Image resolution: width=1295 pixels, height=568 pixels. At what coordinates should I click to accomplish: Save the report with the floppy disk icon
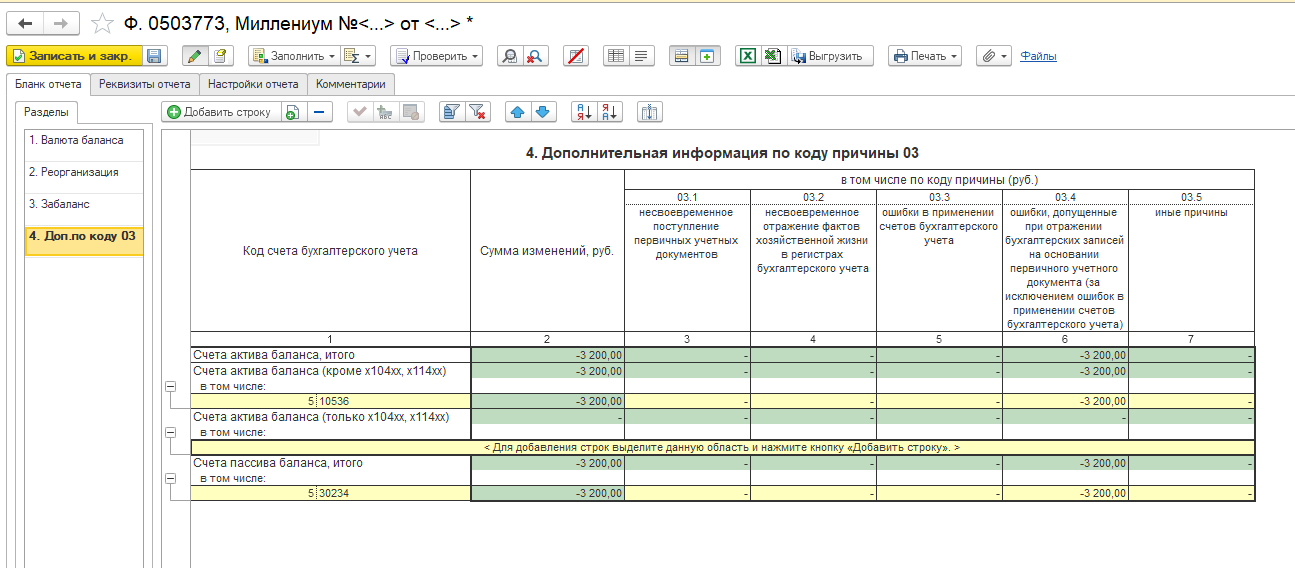click(154, 56)
